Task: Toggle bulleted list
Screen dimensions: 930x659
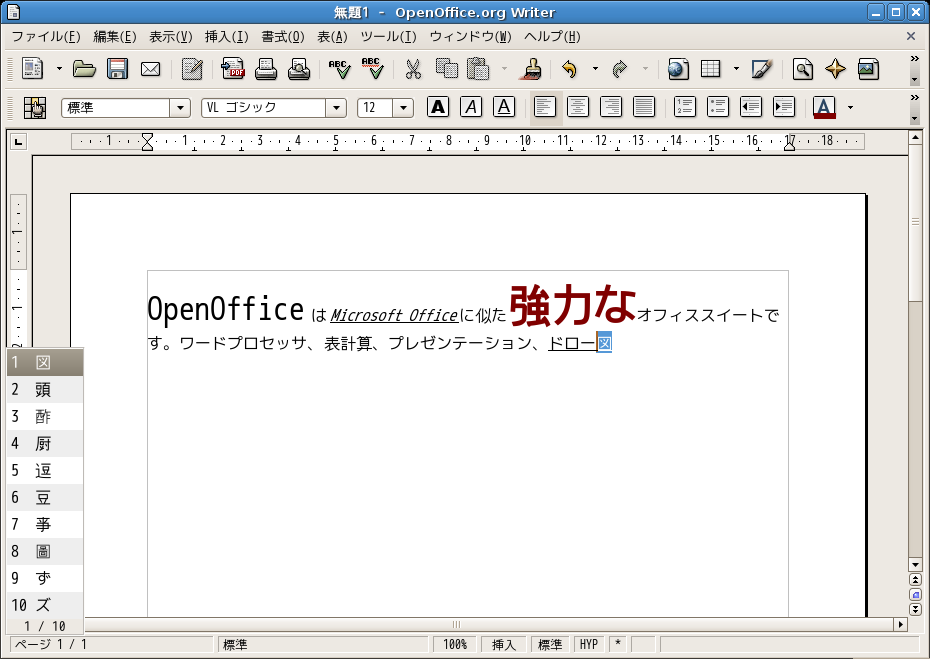Action: click(x=718, y=107)
